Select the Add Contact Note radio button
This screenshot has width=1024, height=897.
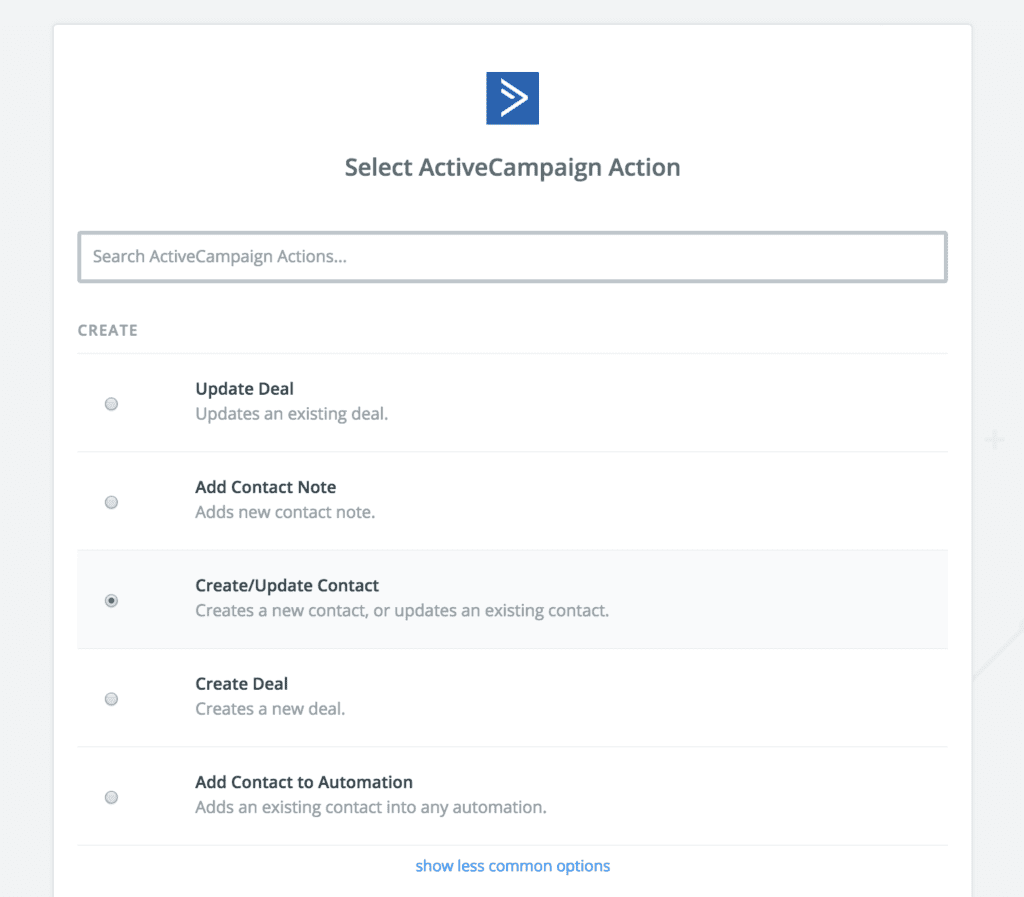pos(112,502)
